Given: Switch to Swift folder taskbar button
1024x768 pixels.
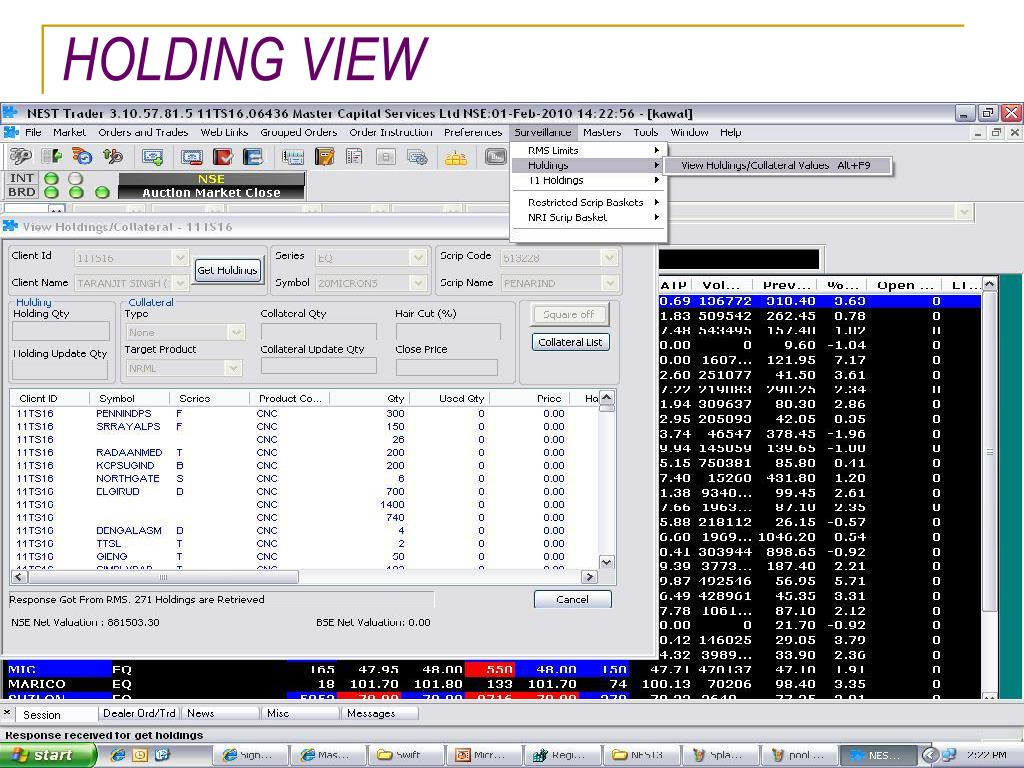Looking at the screenshot, I should tap(406, 755).
